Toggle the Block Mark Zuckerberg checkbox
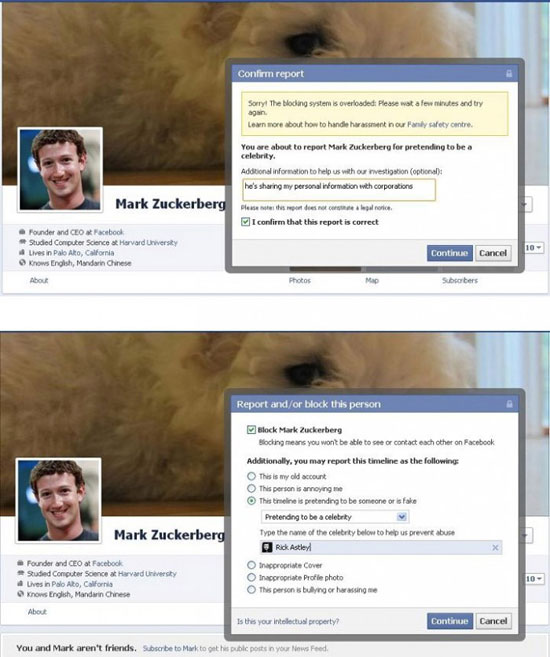 251,430
